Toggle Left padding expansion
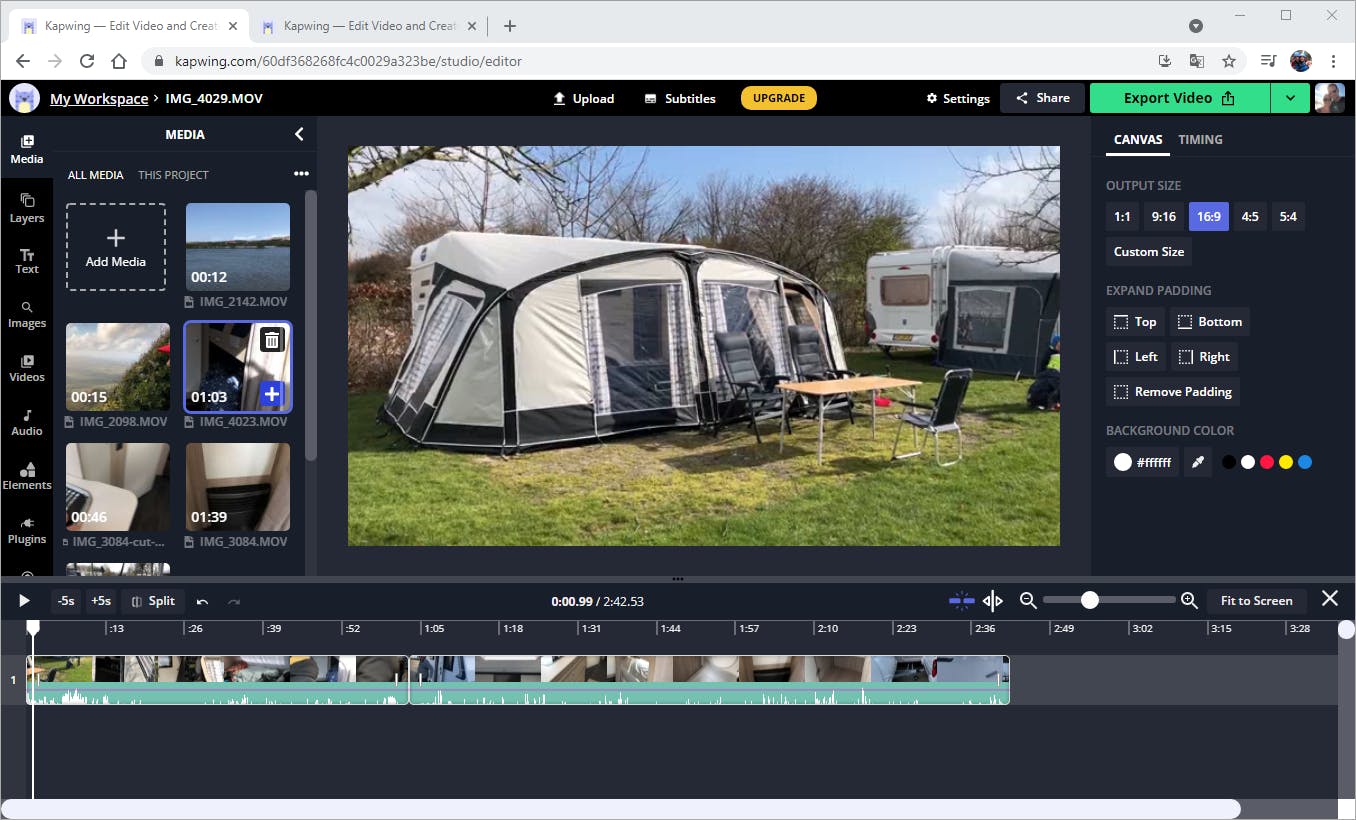 [1135, 357]
